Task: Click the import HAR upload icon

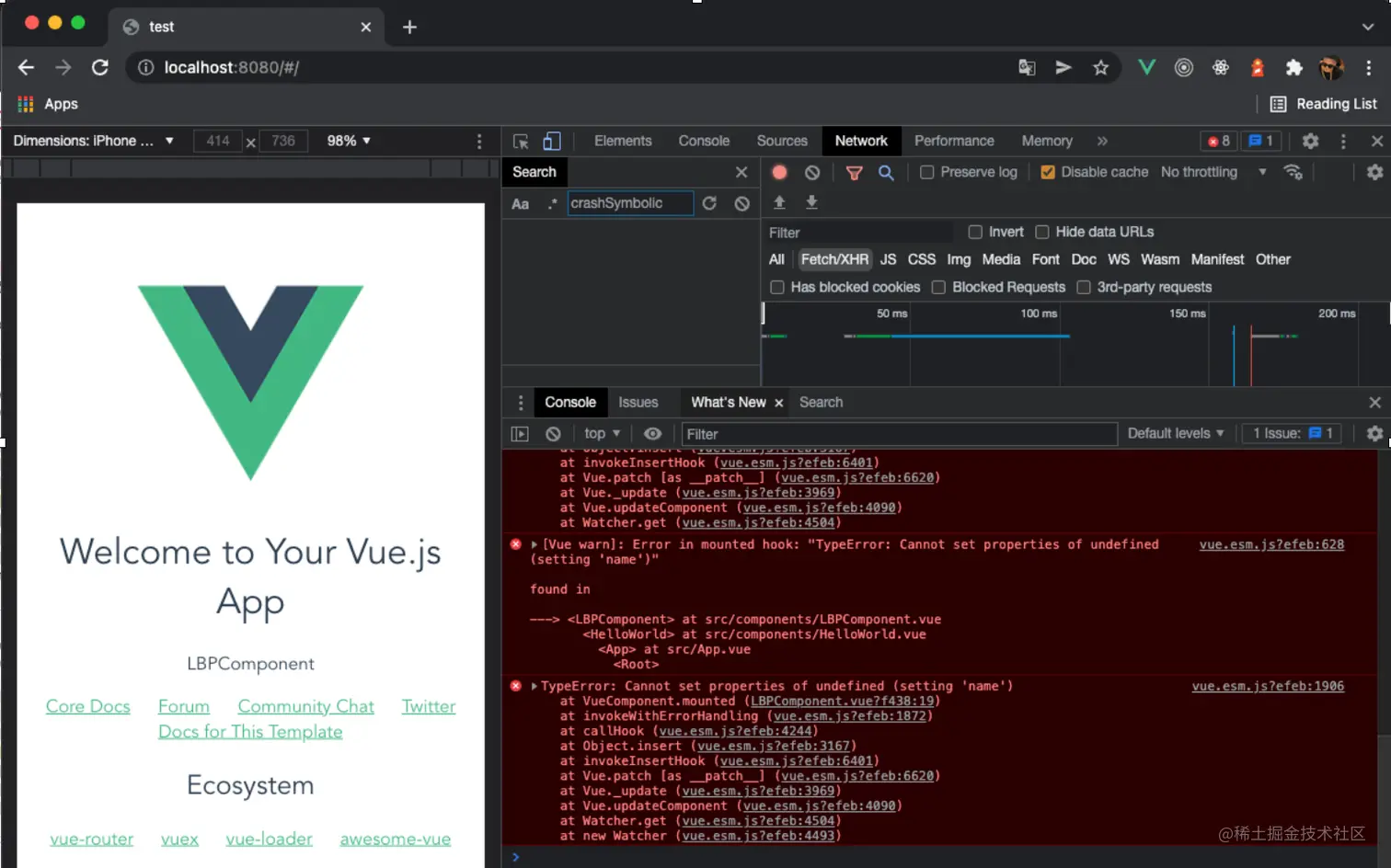Action: click(779, 202)
